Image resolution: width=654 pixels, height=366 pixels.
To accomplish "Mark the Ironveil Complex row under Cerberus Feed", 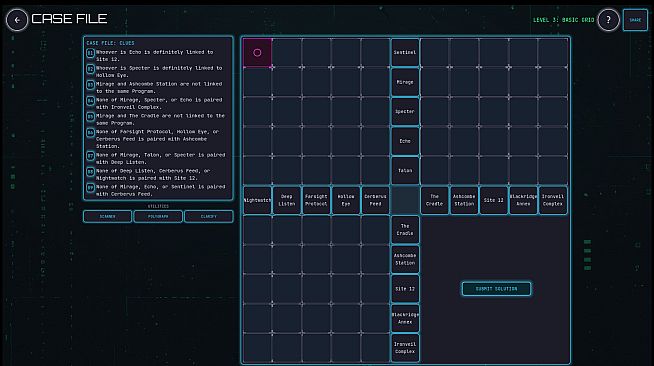I will [375, 348].
